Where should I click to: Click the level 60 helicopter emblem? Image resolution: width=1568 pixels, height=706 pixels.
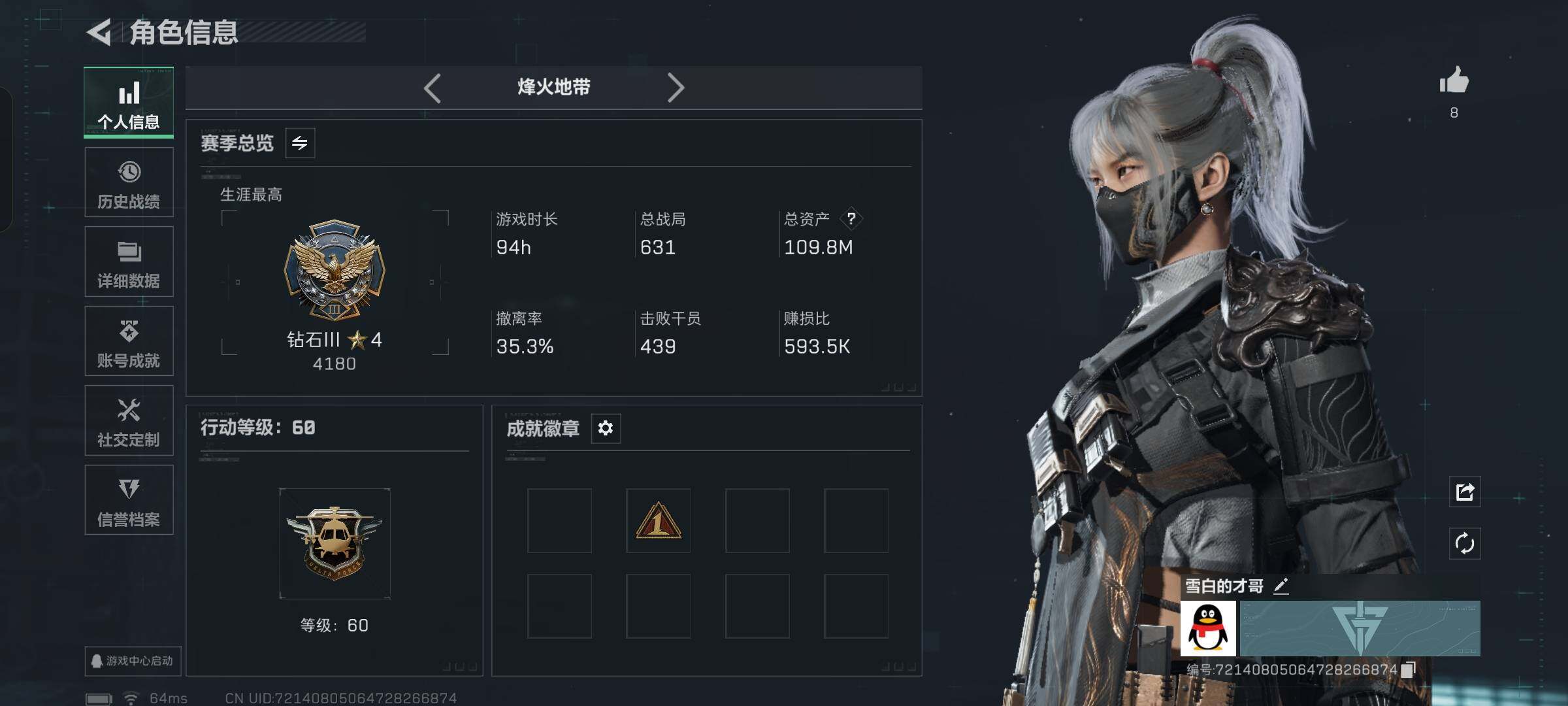click(x=335, y=543)
